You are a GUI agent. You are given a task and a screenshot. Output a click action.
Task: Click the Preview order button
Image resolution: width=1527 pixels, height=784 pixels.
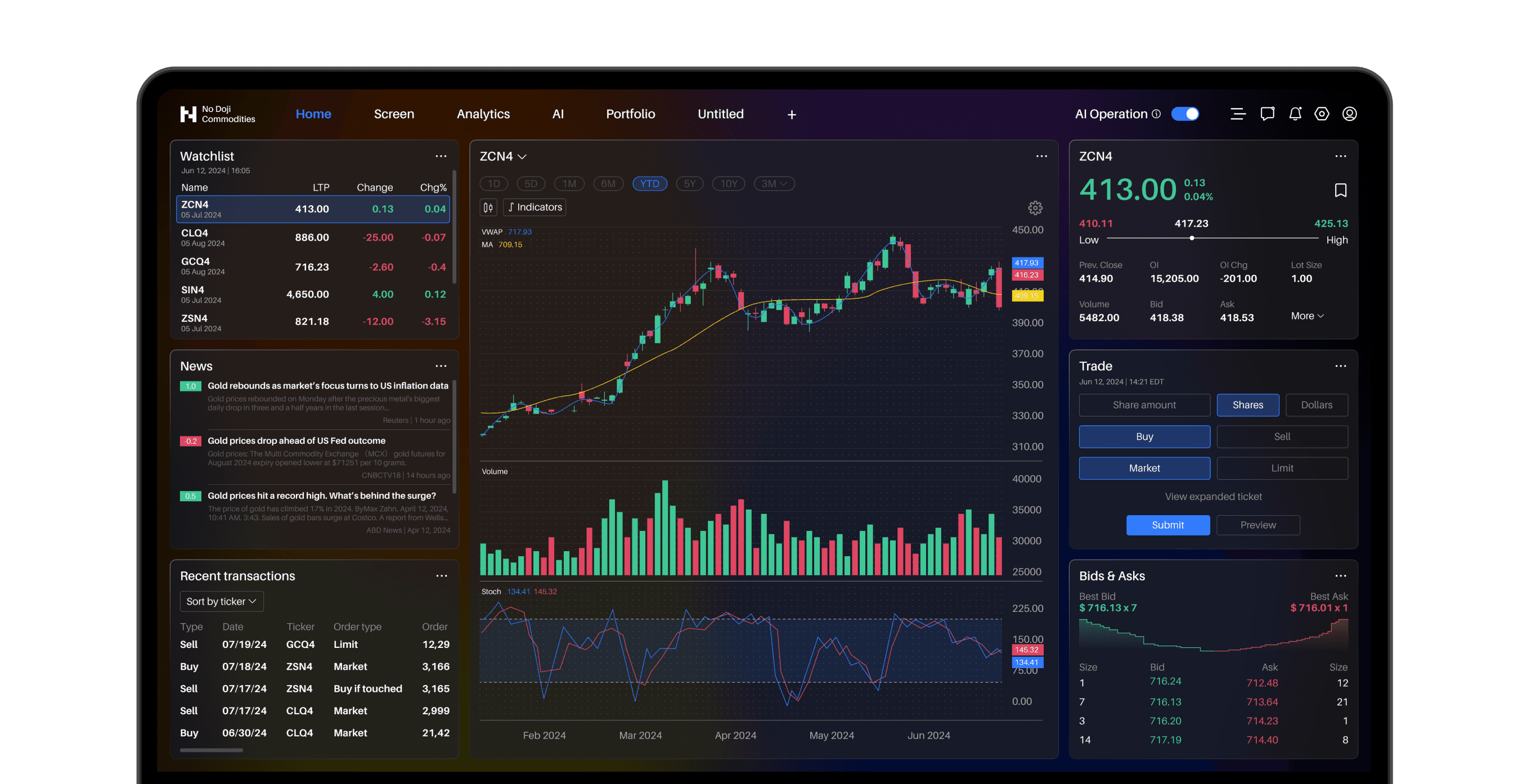[x=1259, y=525]
